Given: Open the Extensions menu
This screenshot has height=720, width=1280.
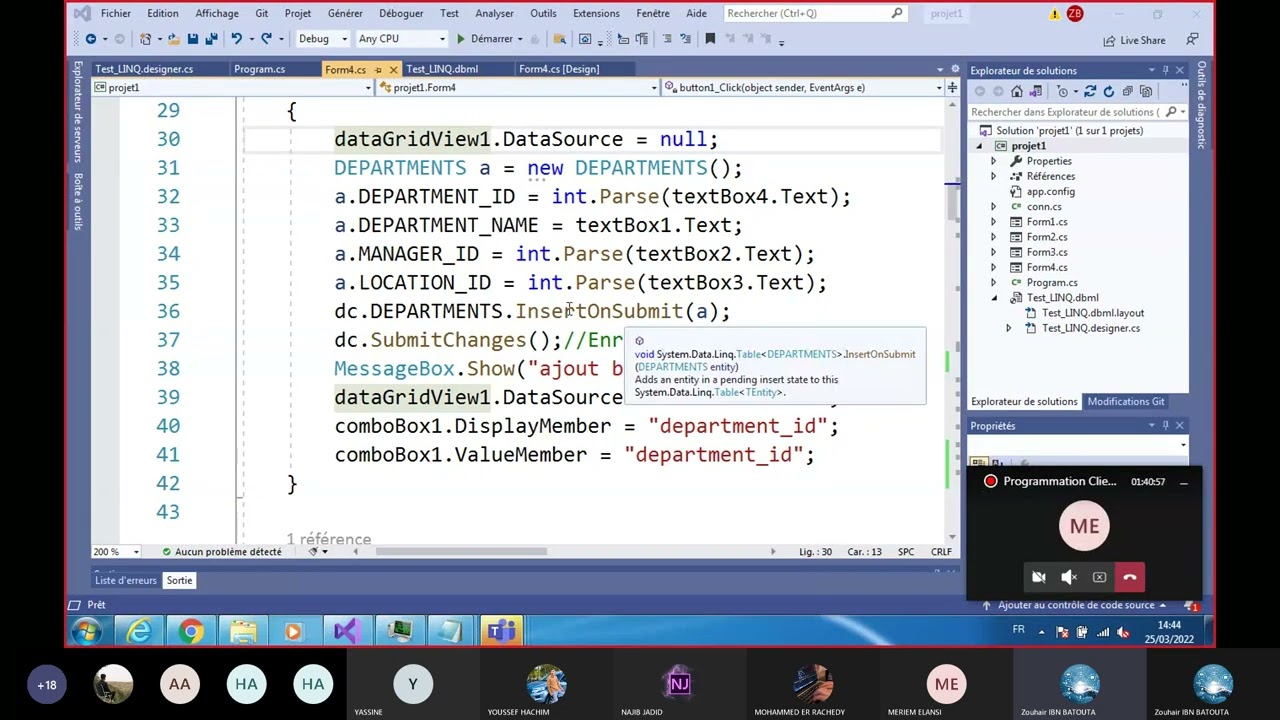Looking at the screenshot, I should click(596, 14).
